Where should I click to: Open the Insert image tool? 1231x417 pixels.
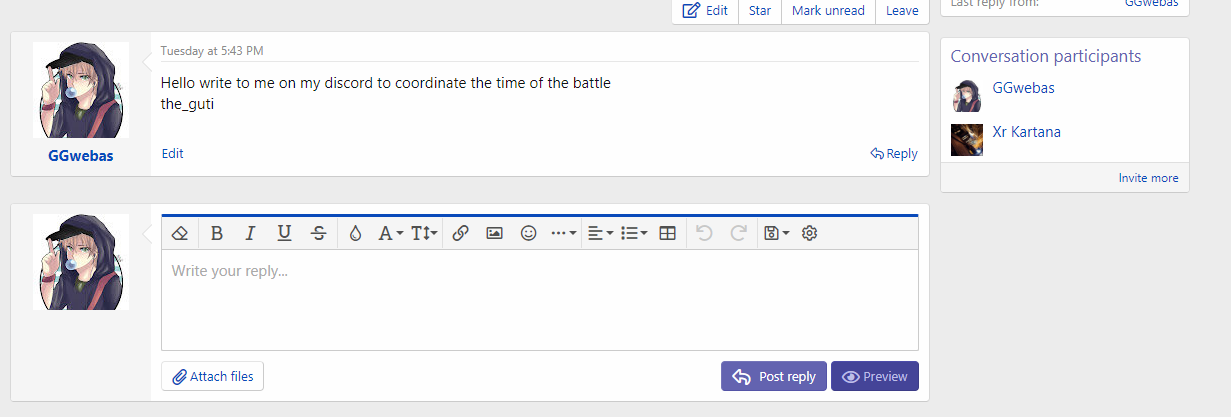click(x=494, y=233)
